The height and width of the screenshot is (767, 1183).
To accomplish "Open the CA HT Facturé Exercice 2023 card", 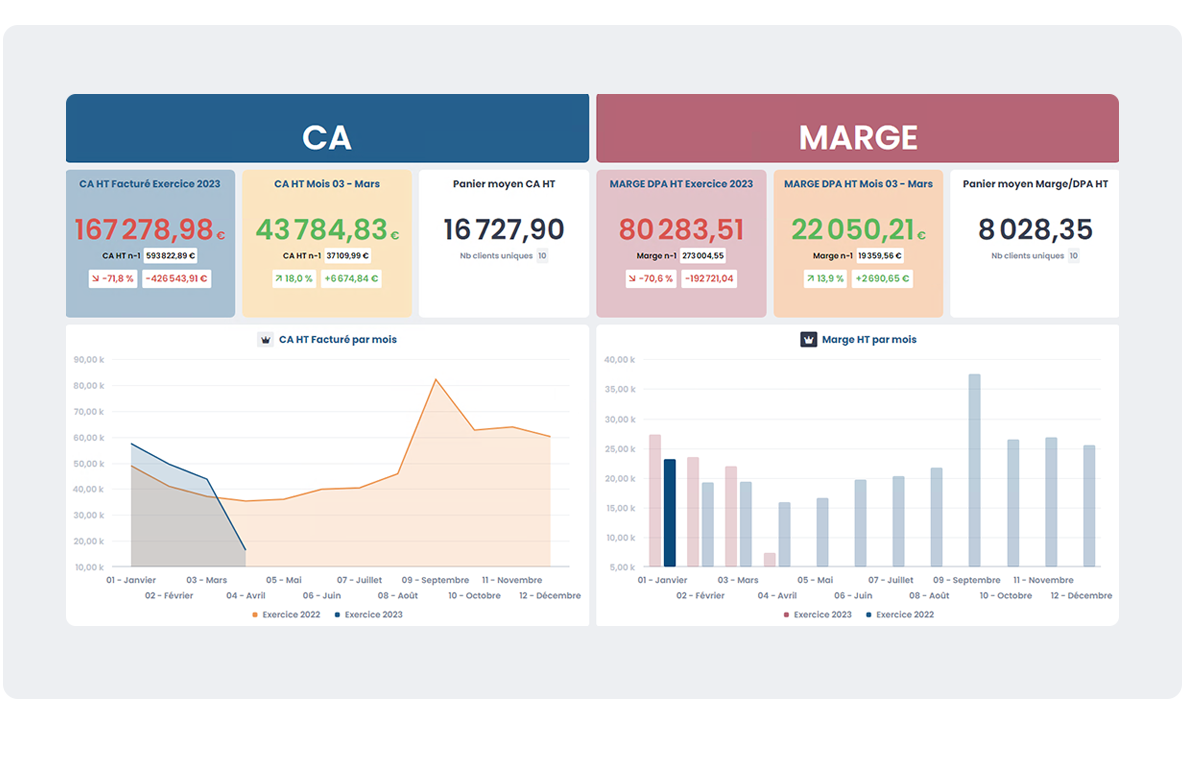I will 150,243.
